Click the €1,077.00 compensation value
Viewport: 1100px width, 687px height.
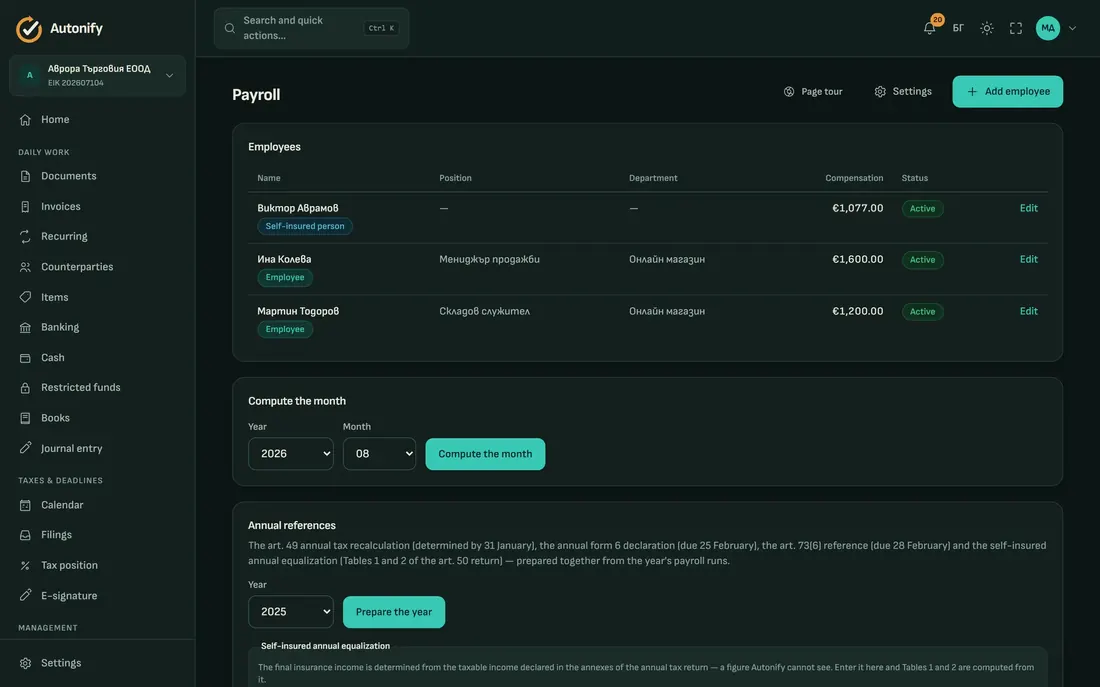(857, 208)
